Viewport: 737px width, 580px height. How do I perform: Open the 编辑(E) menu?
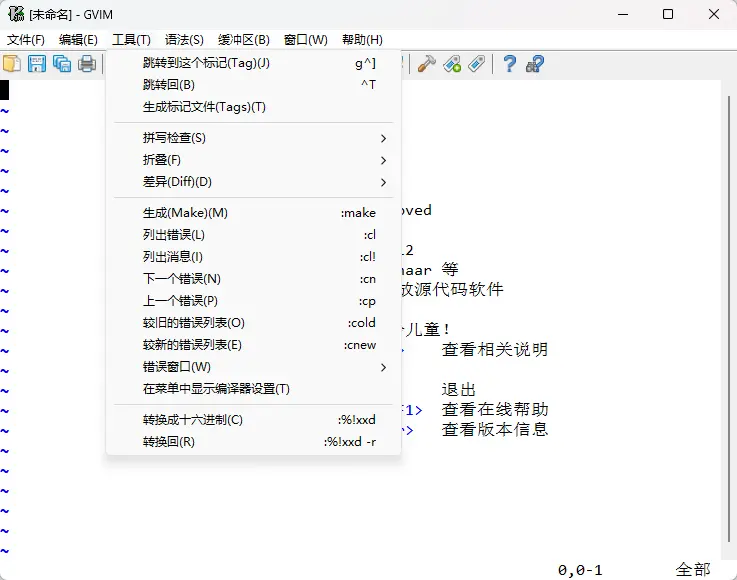[78, 40]
